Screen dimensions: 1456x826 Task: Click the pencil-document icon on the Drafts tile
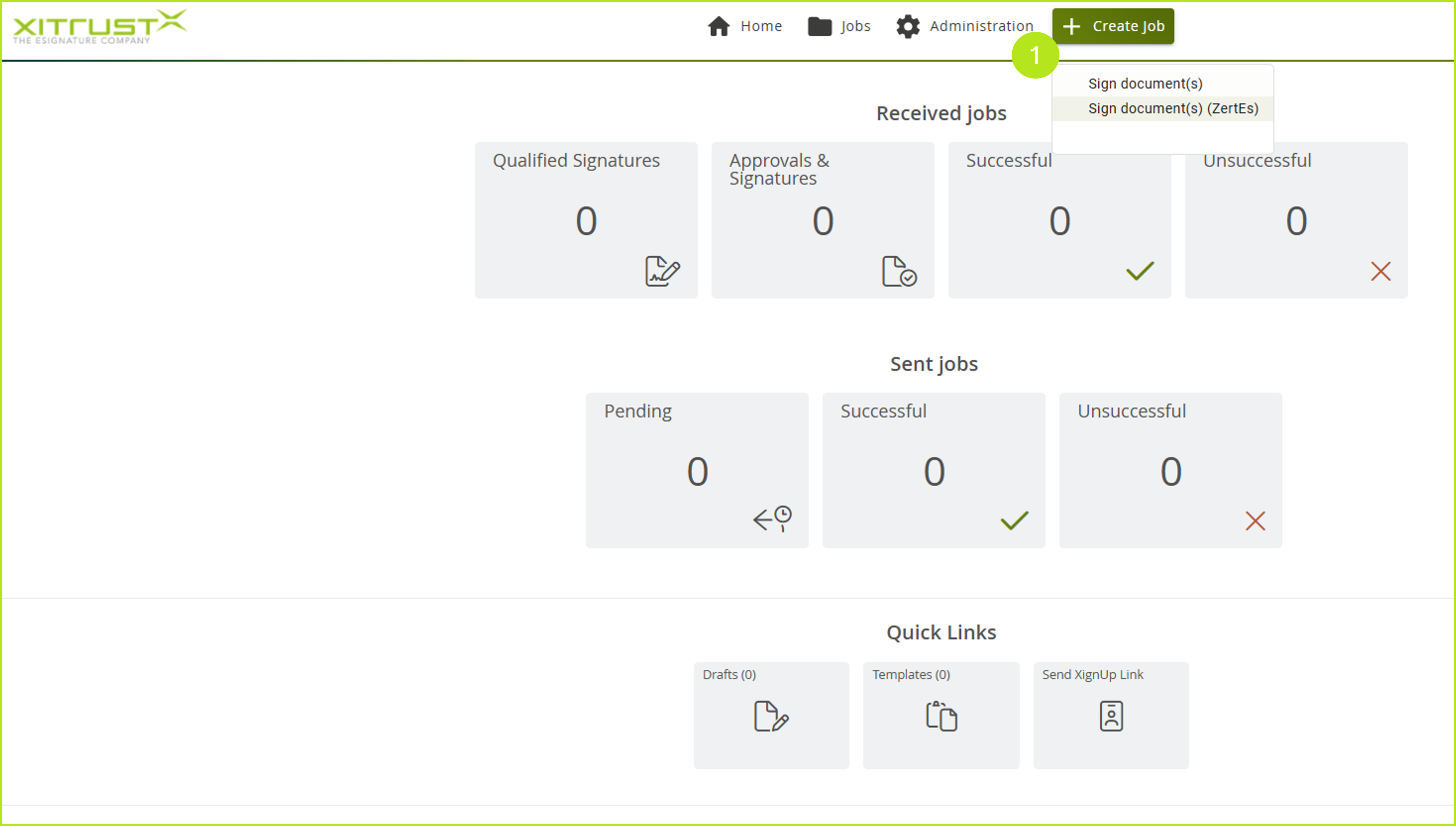point(770,718)
